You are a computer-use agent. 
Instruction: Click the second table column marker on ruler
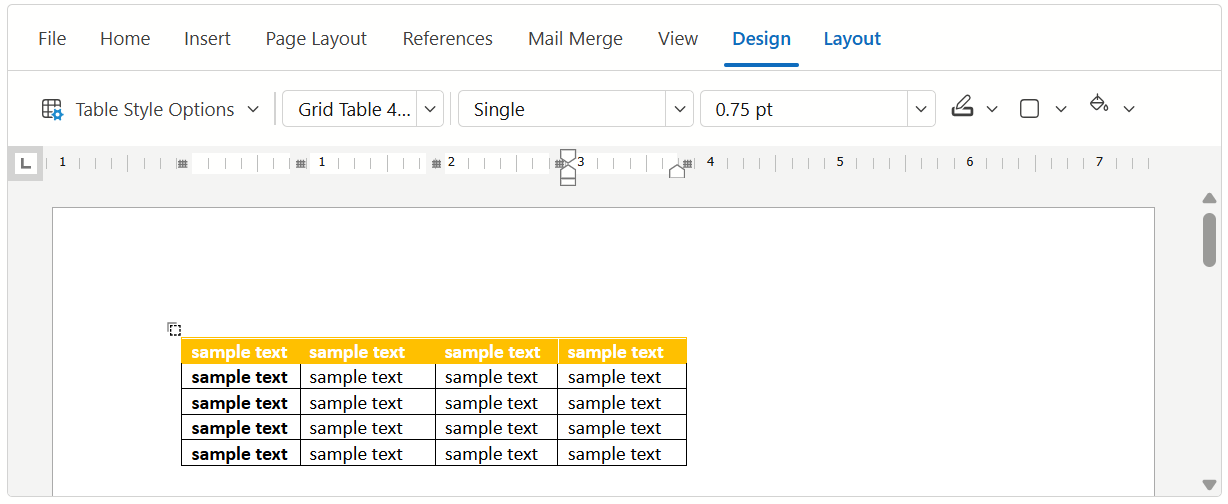[x=300, y=163]
